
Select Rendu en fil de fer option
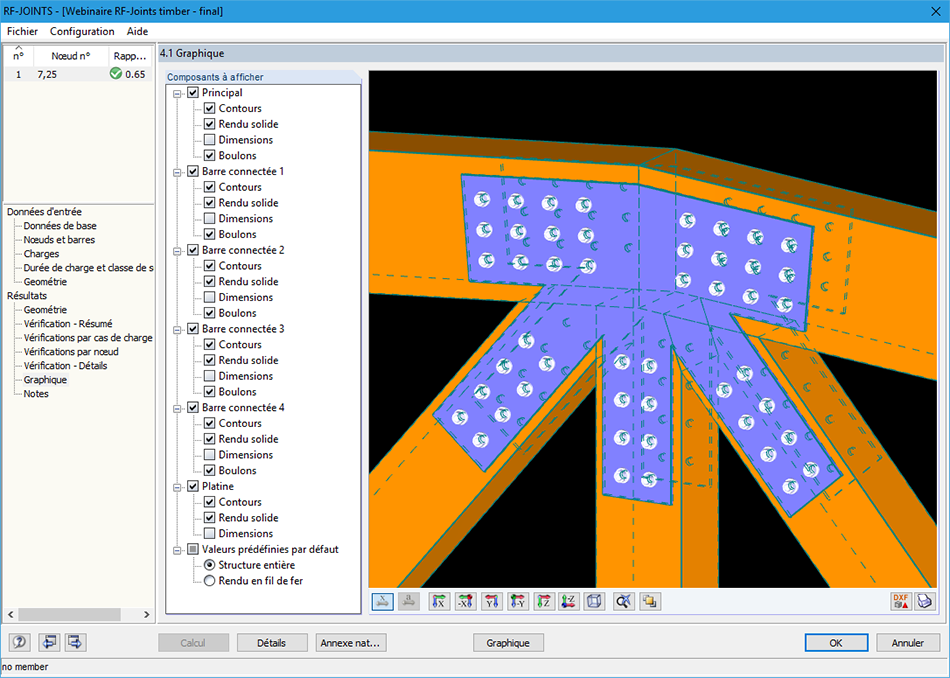(210, 581)
